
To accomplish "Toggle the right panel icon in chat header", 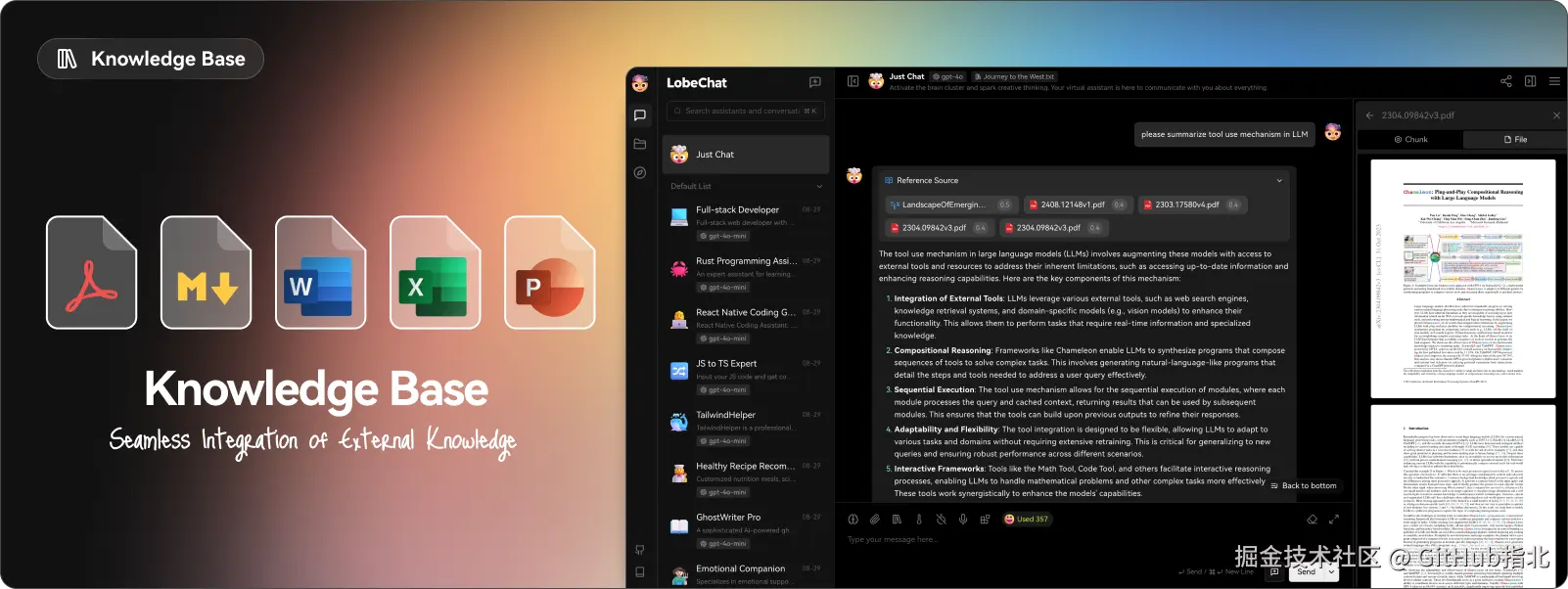I will coord(1530,81).
